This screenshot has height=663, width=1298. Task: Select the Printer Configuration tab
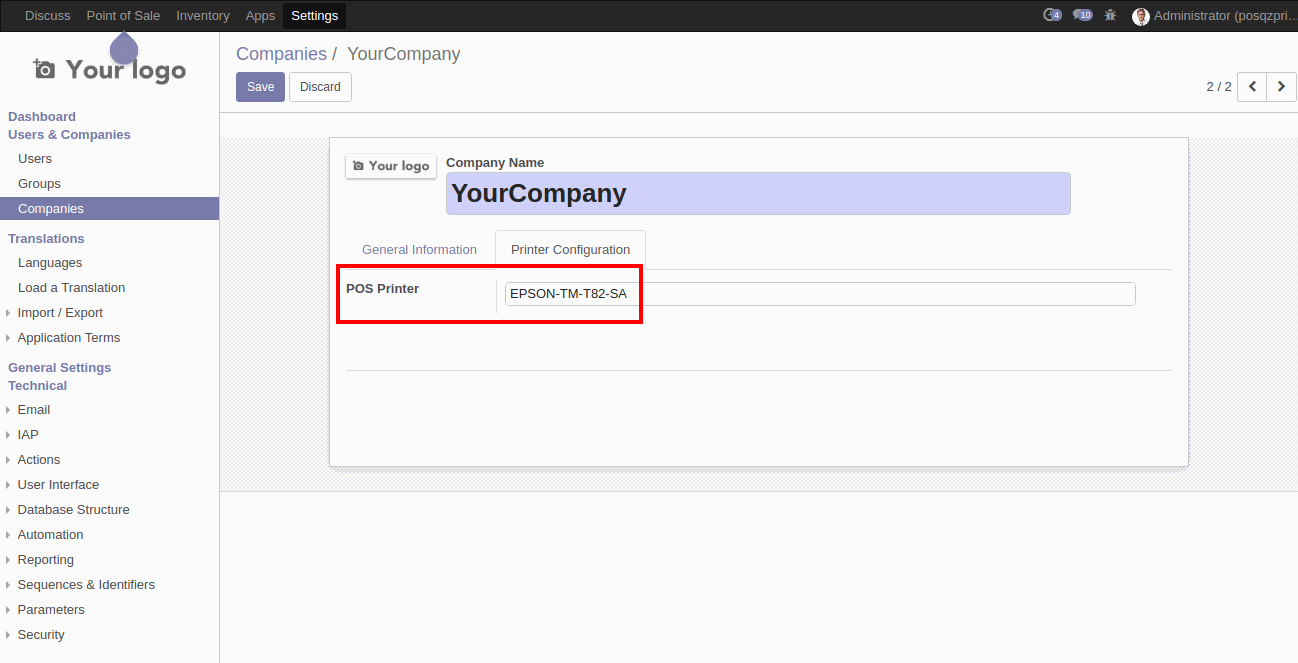(x=570, y=250)
